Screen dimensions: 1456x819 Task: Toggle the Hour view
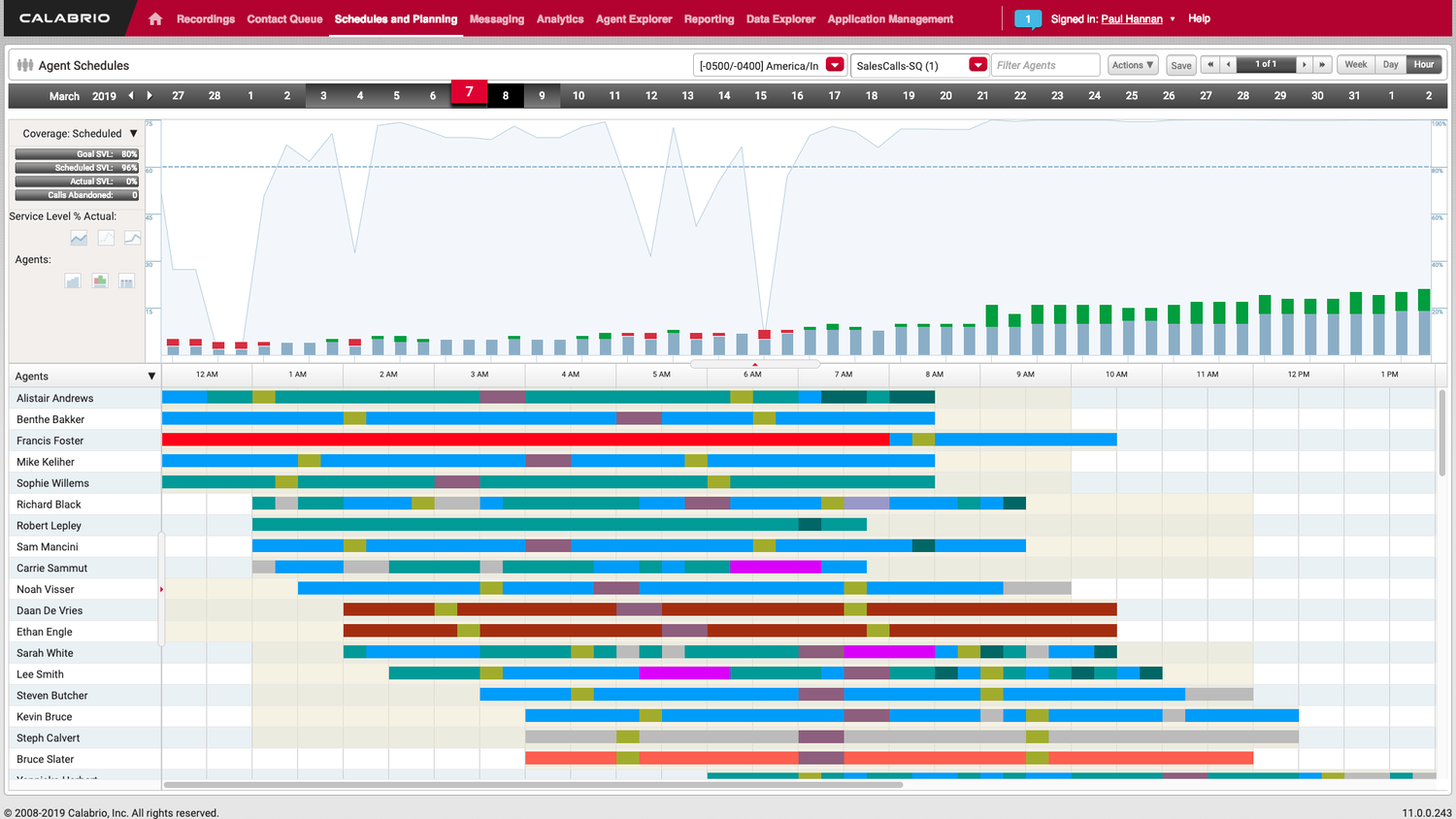(x=1423, y=64)
